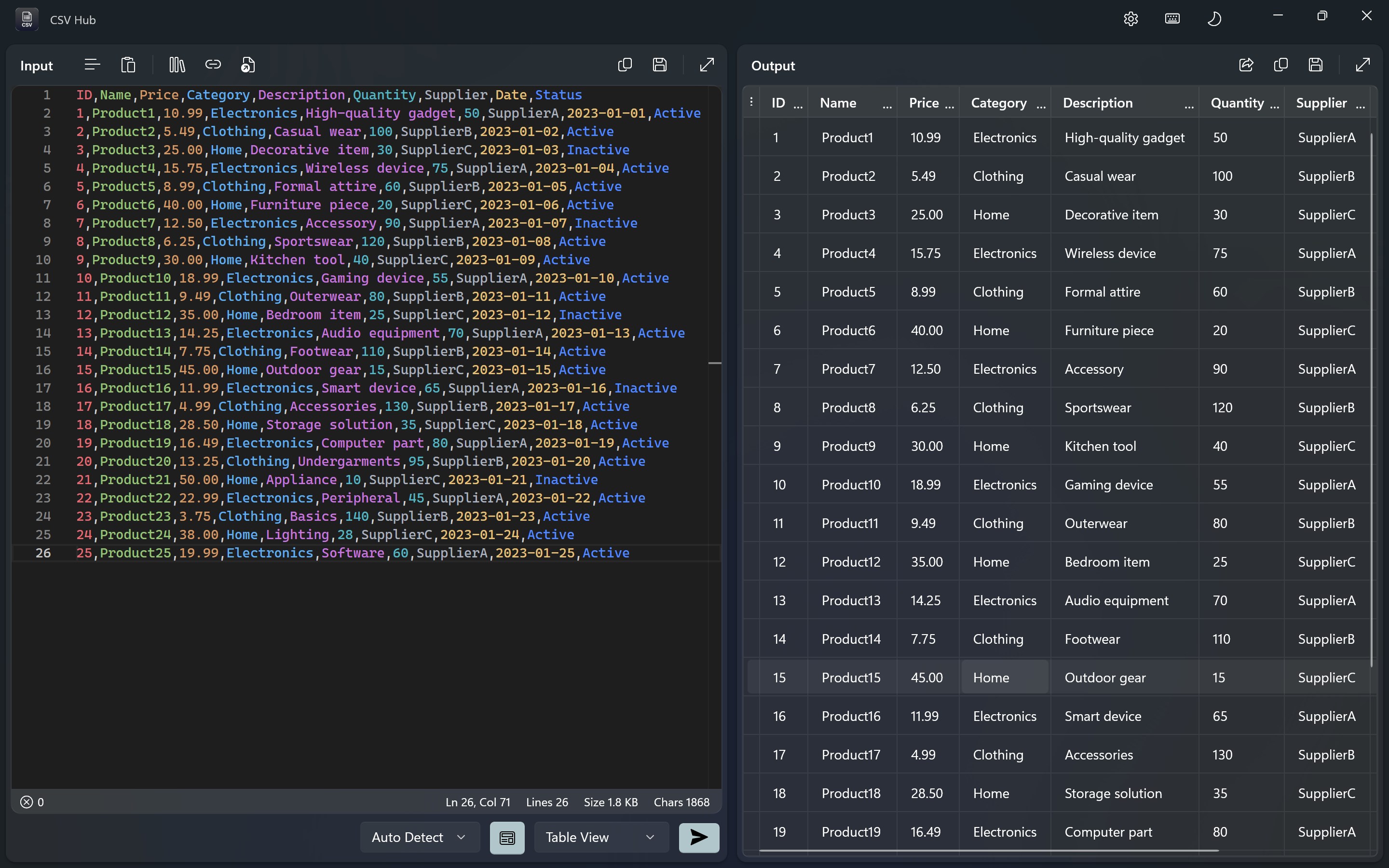Save the input CSV
This screenshot has height=868, width=1389.
point(659,64)
